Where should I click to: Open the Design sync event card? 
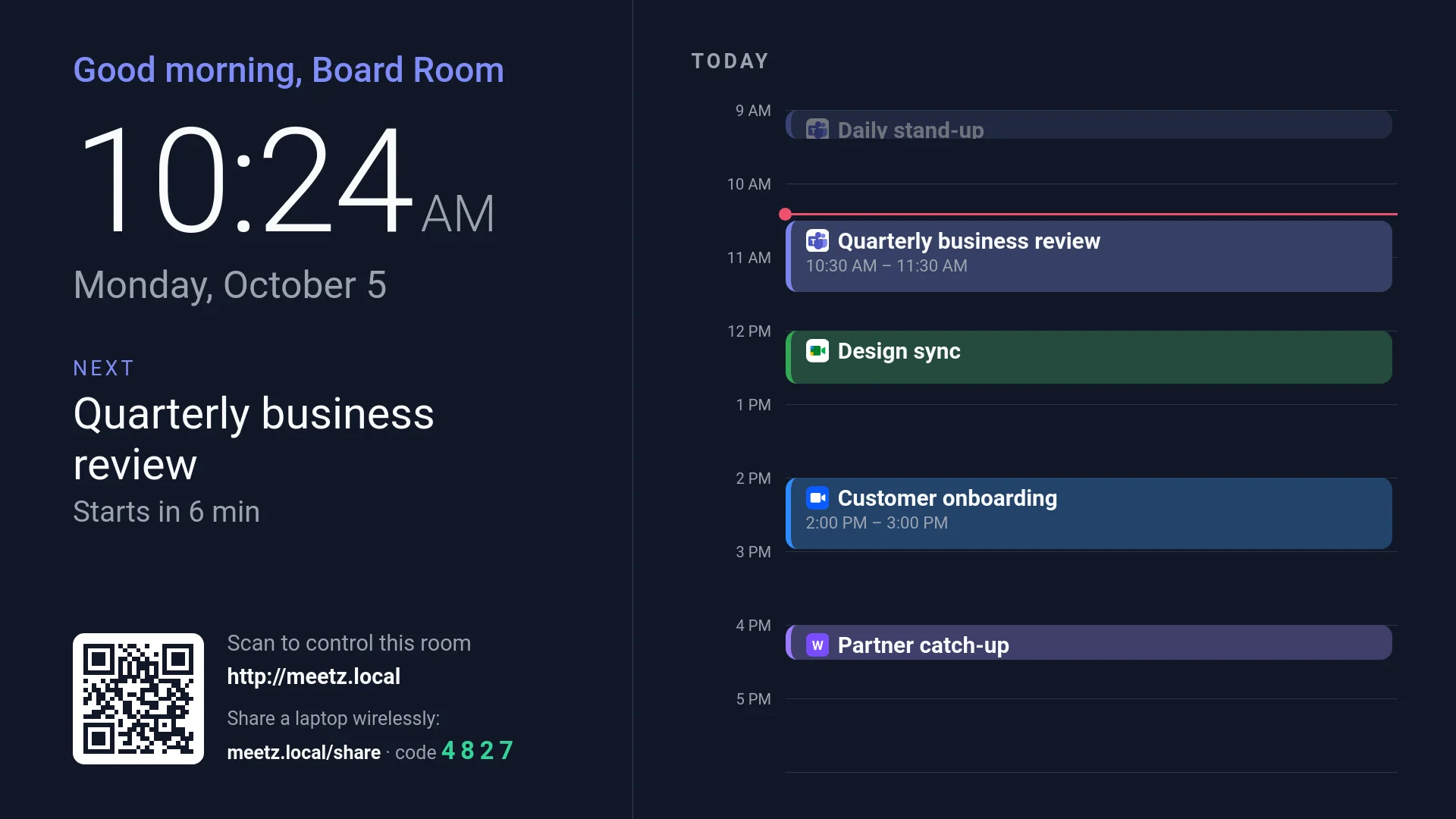click(1089, 357)
